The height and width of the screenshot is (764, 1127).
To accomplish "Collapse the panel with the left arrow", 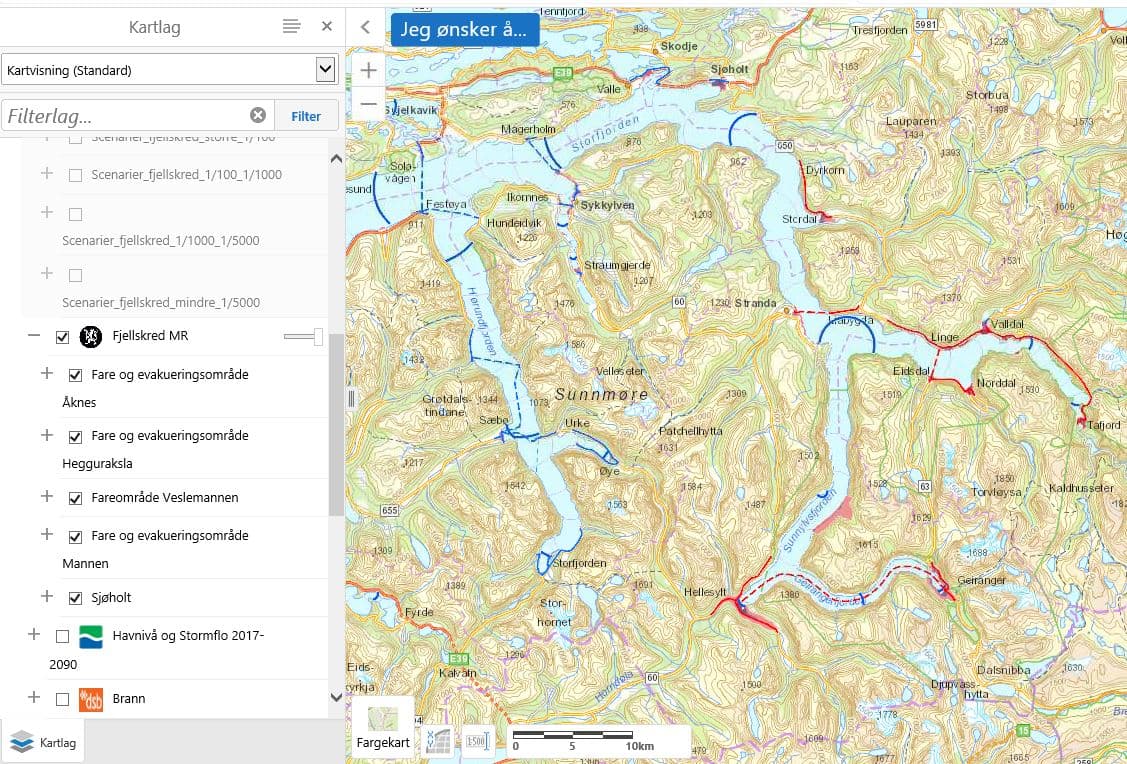I will [x=365, y=27].
